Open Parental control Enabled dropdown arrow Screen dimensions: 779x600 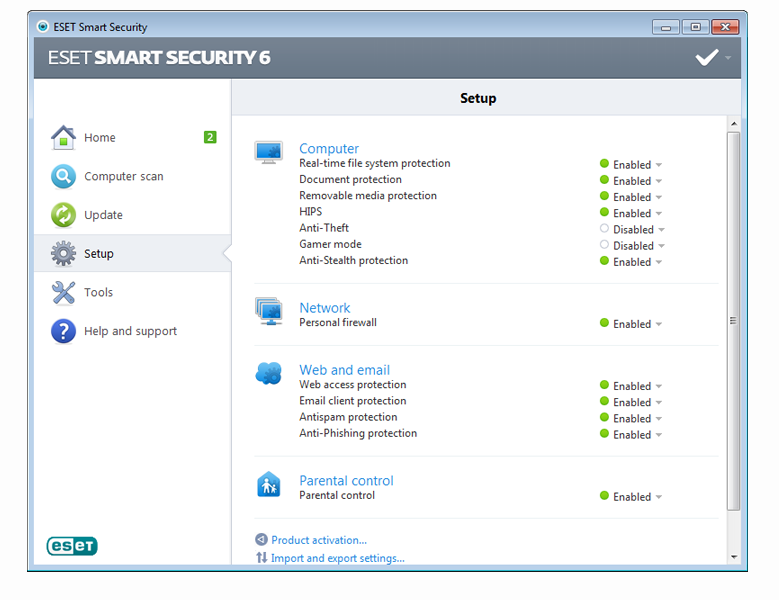point(659,497)
